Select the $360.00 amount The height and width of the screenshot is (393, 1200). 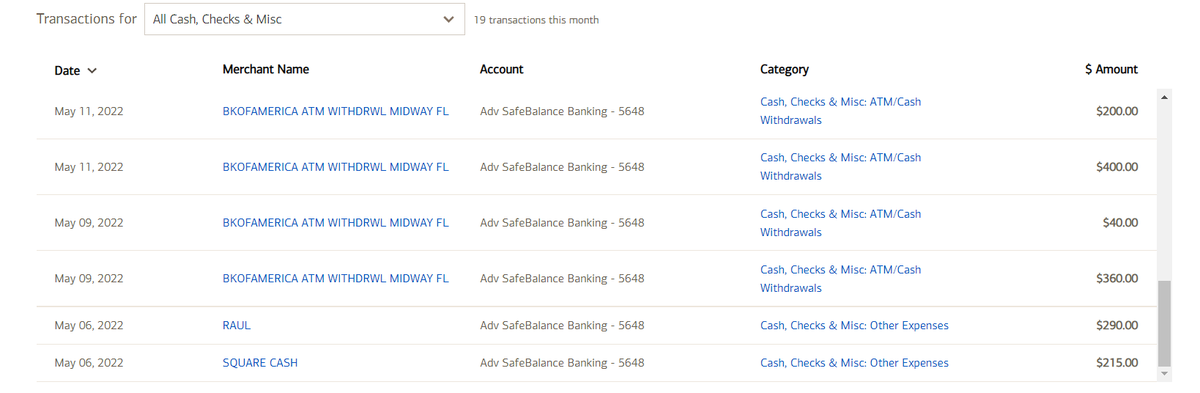pos(1117,279)
